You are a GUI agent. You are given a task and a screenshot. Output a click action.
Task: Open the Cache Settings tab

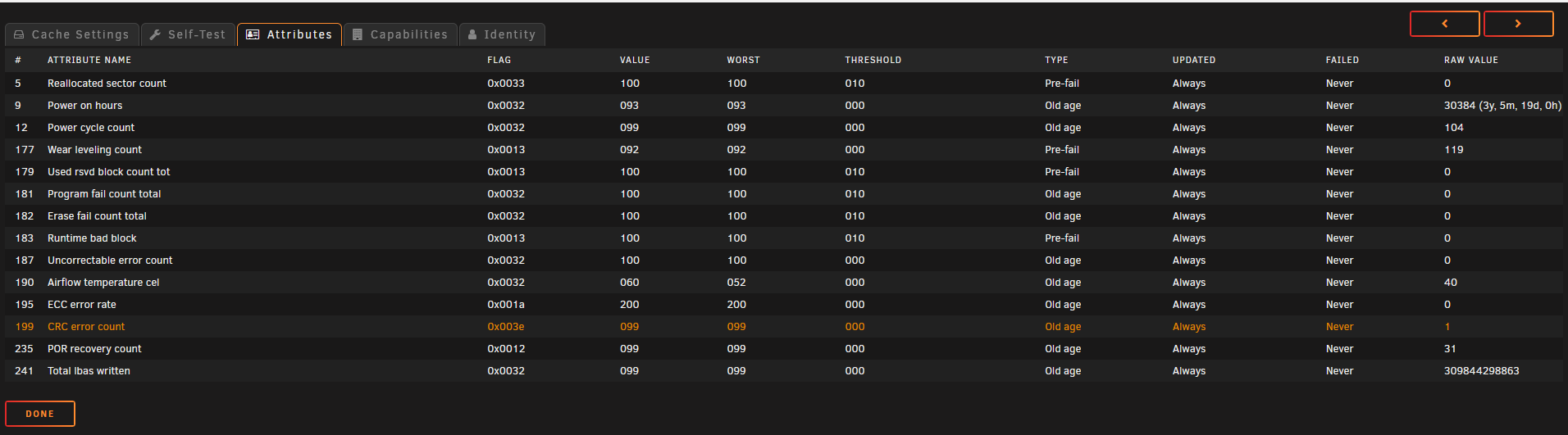tap(72, 34)
